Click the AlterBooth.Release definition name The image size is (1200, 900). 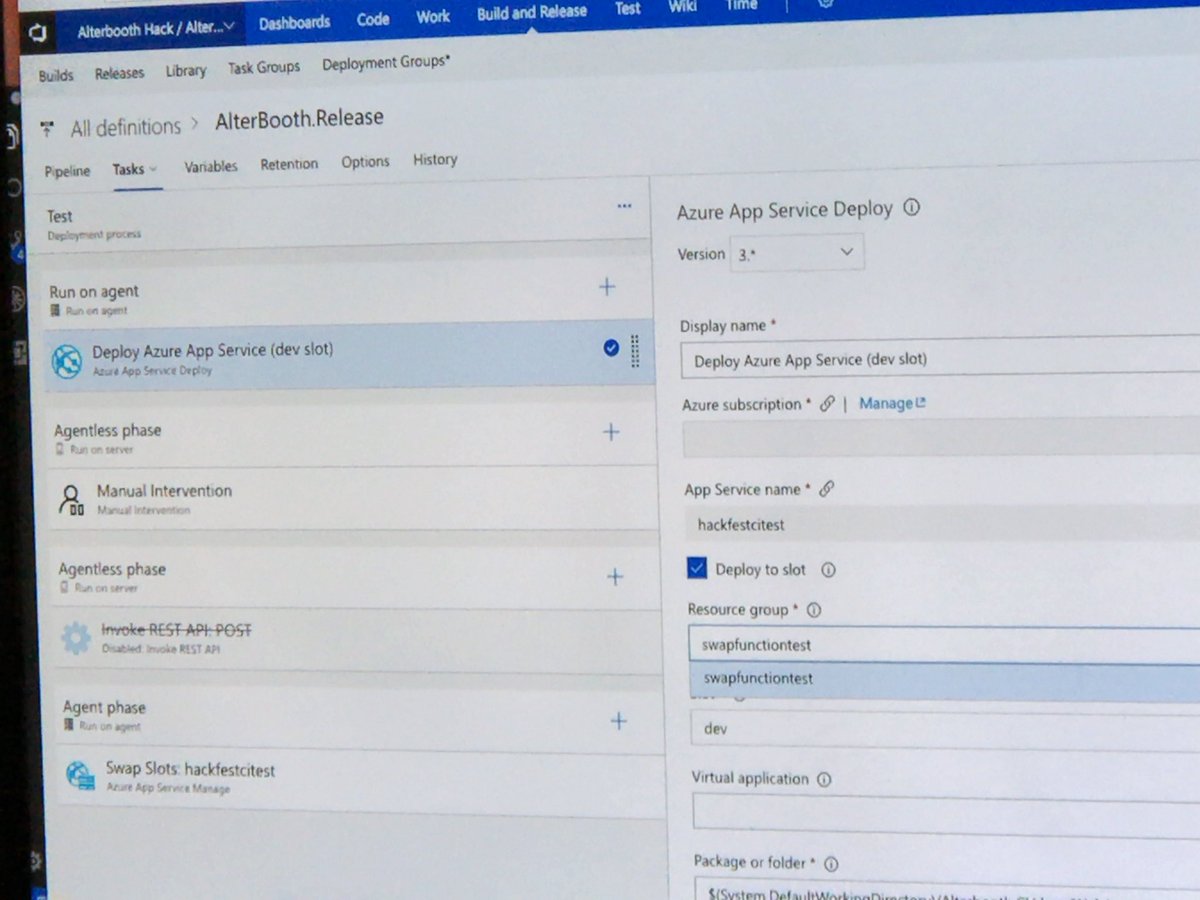point(299,118)
